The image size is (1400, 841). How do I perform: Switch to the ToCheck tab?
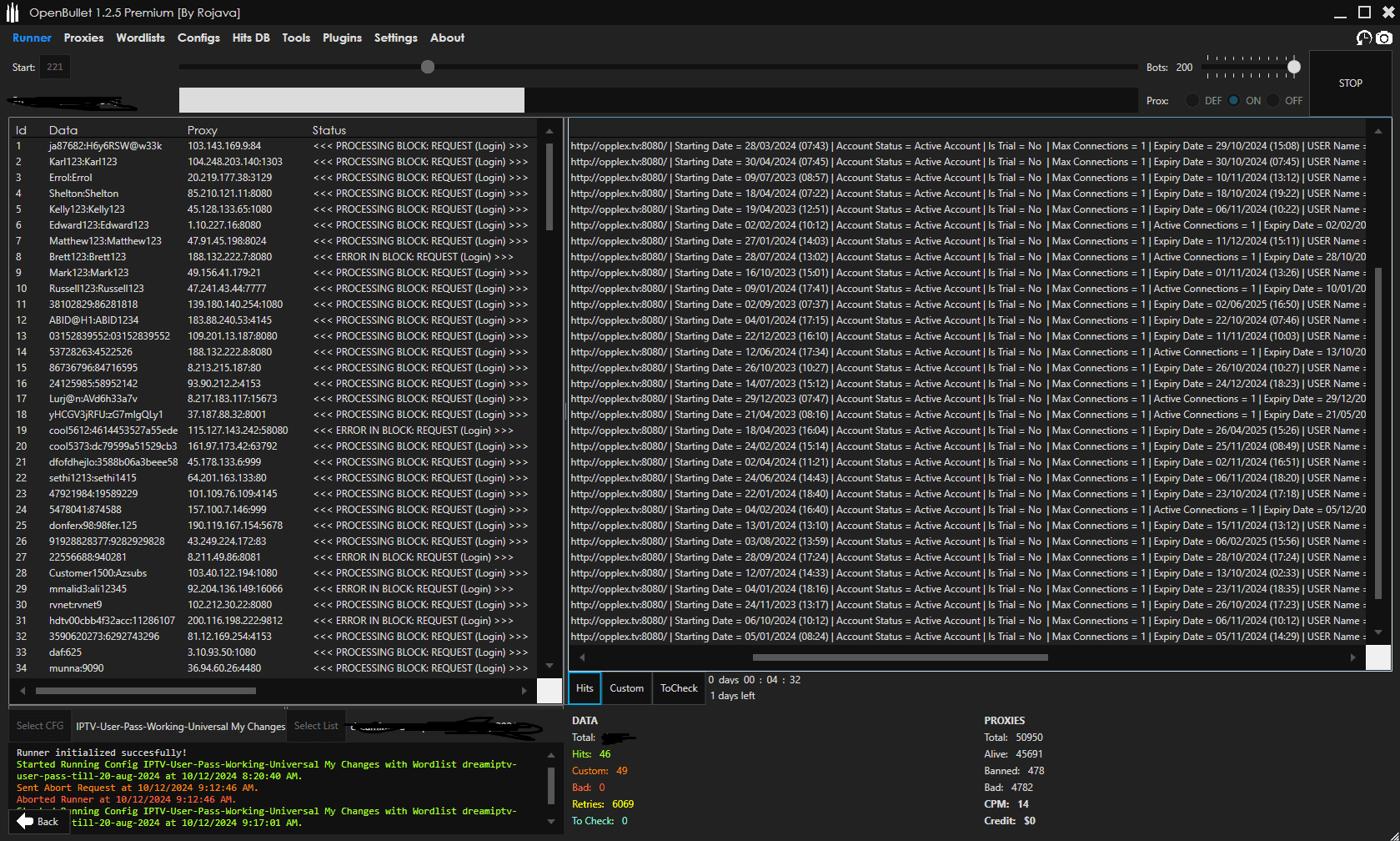[679, 688]
